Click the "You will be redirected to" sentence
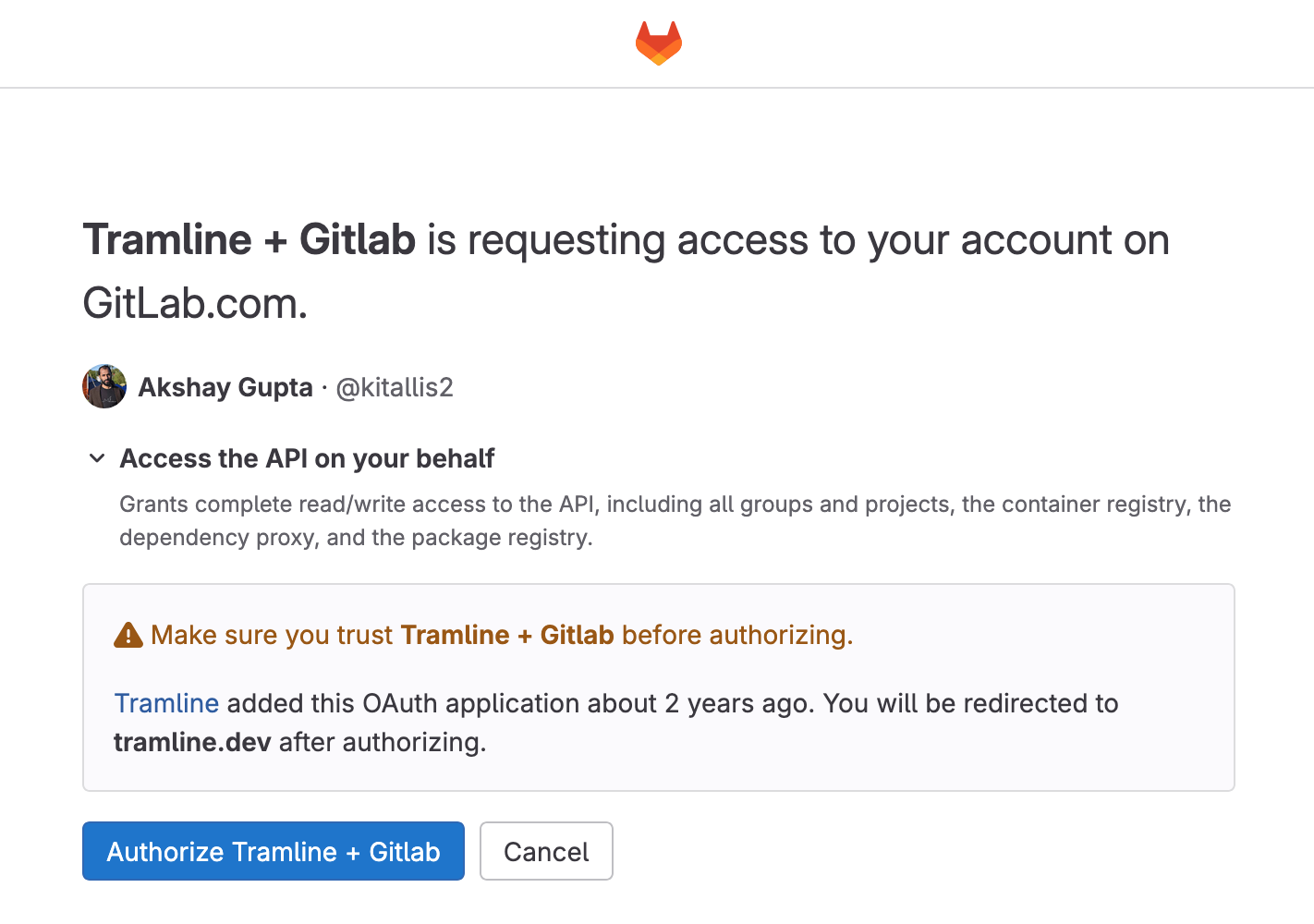1314x924 pixels. 970,703
